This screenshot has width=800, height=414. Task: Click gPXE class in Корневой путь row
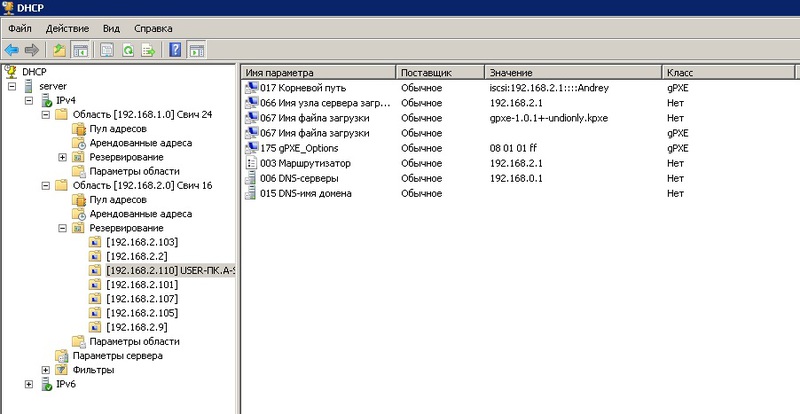pos(678,88)
